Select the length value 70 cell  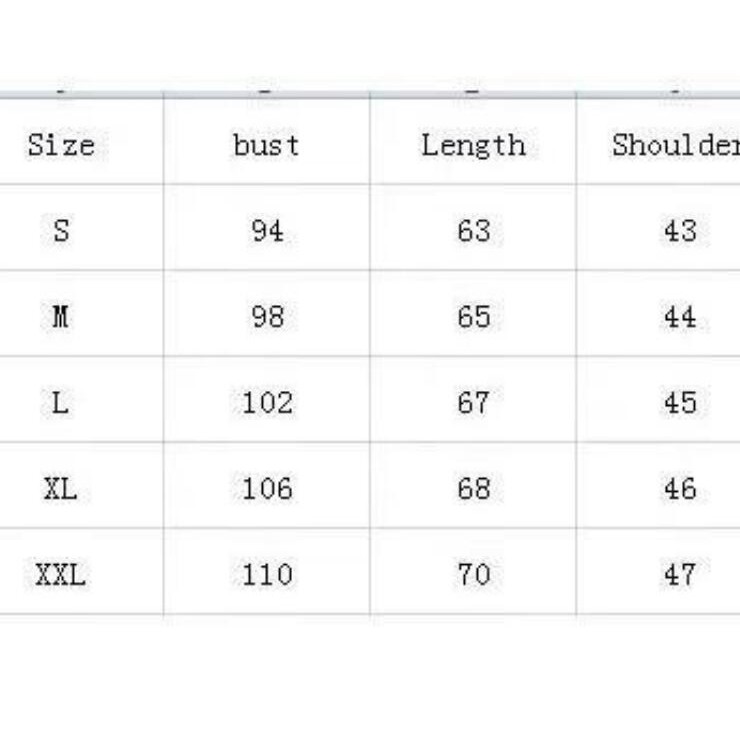click(473, 575)
